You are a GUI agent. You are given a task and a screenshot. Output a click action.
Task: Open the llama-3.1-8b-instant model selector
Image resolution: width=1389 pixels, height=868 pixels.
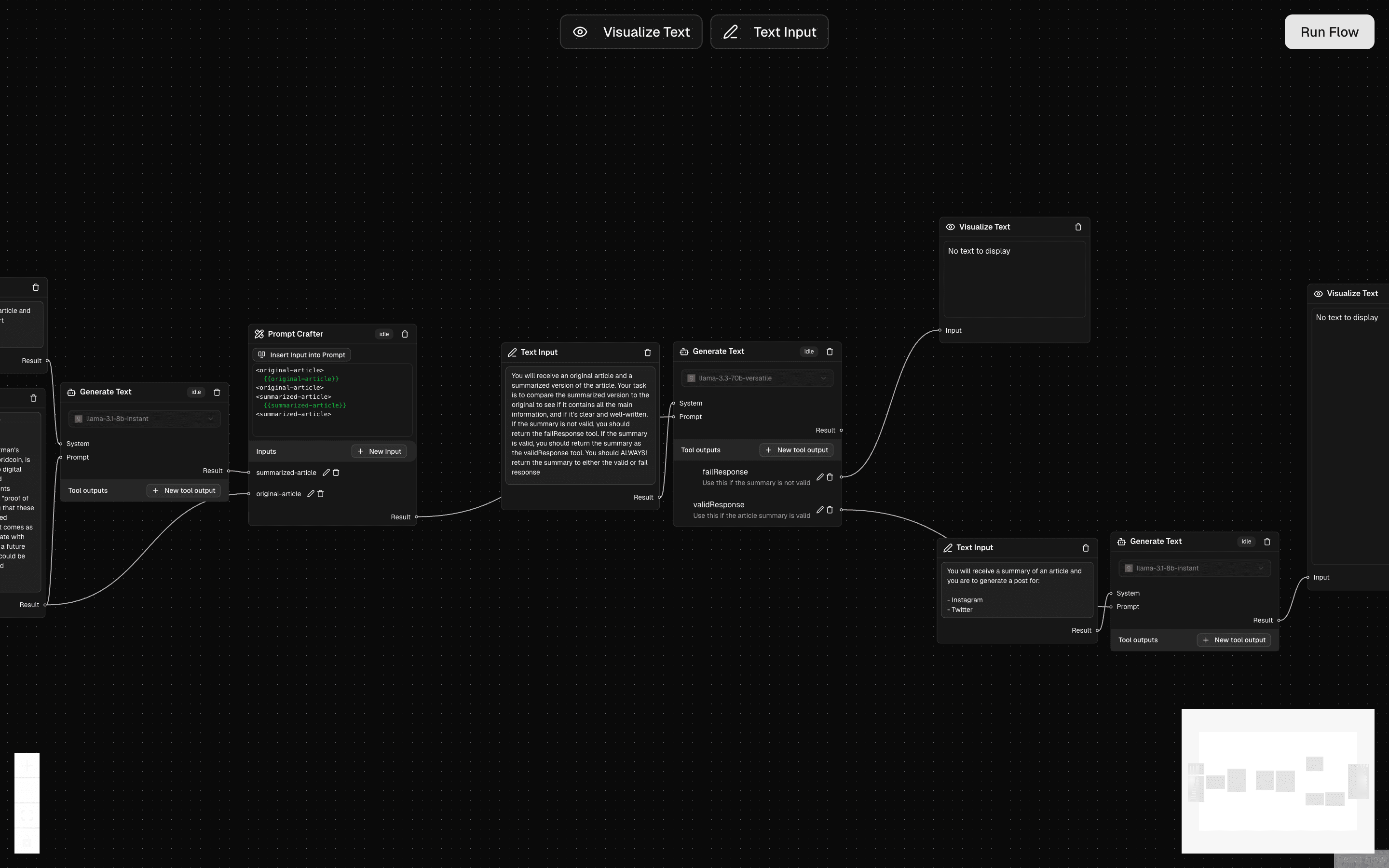point(144,419)
